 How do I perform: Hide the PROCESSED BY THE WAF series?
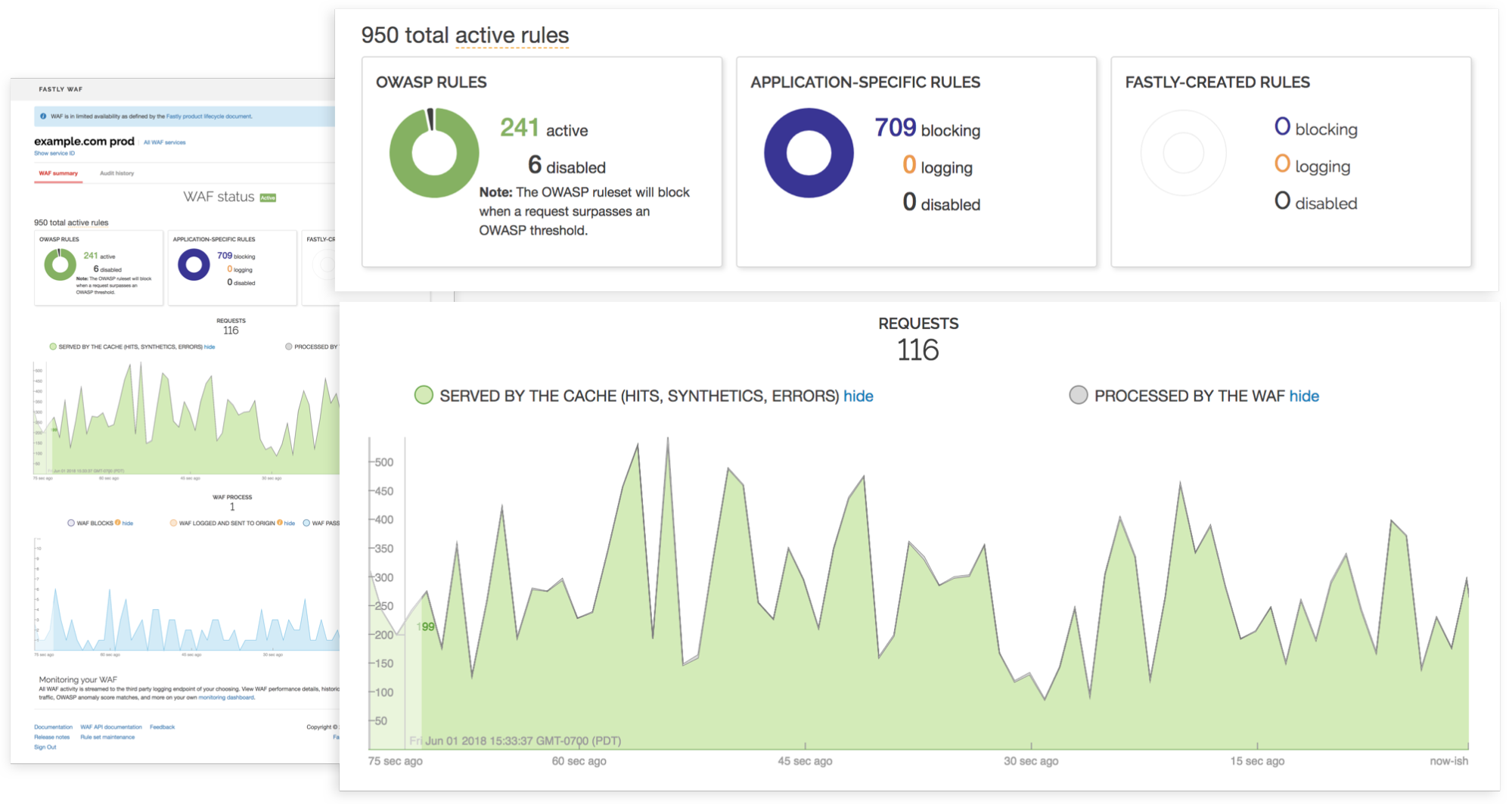[1303, 395]
